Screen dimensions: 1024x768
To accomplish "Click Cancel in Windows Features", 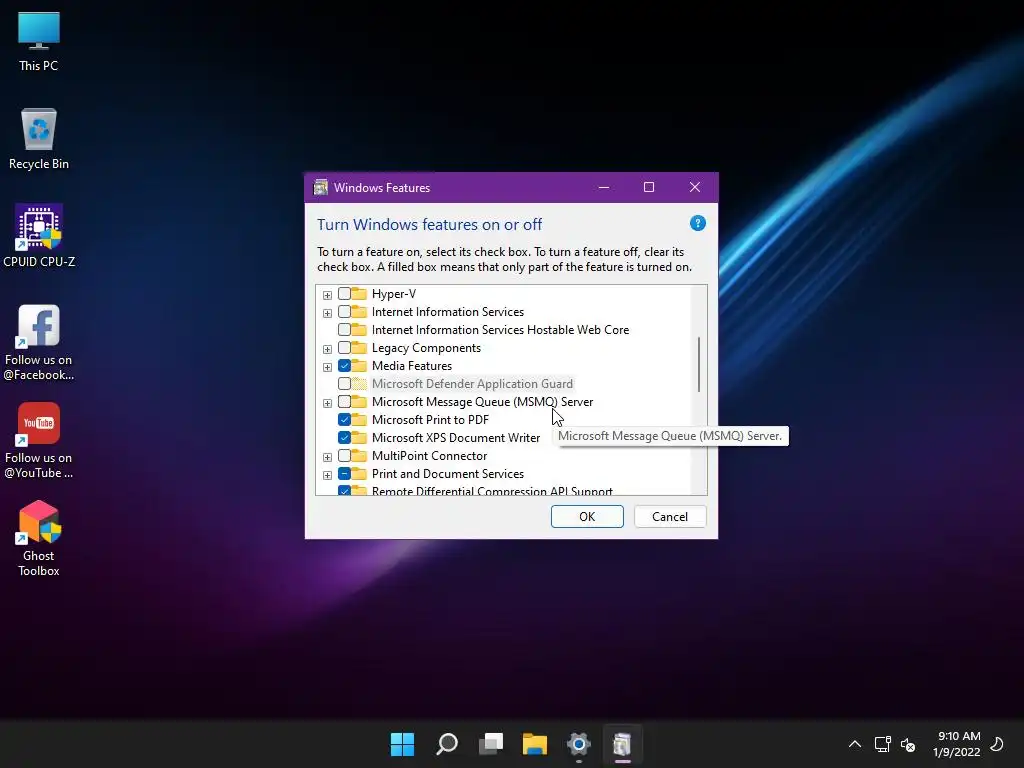I will click(670, 517).
